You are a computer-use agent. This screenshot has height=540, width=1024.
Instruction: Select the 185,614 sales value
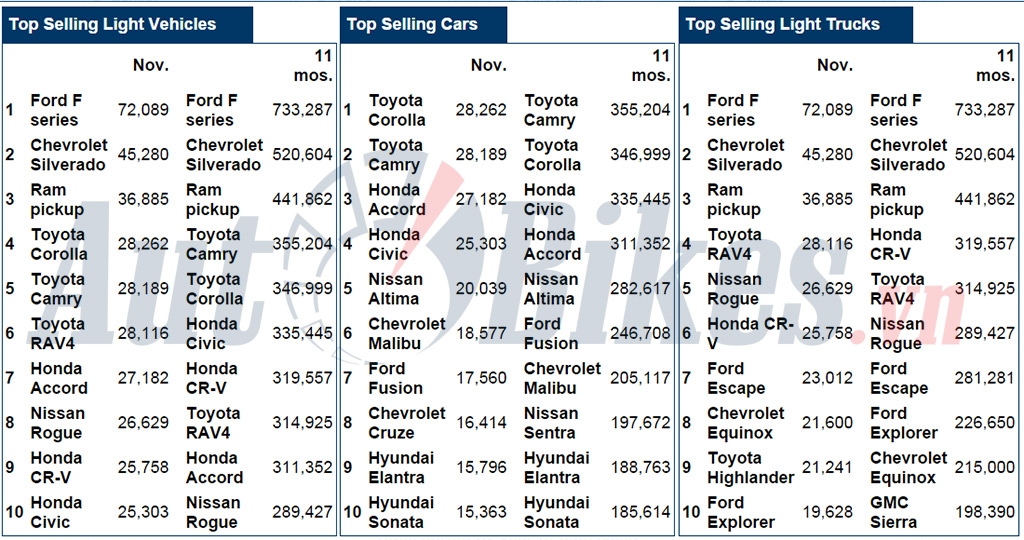[640, 512]
